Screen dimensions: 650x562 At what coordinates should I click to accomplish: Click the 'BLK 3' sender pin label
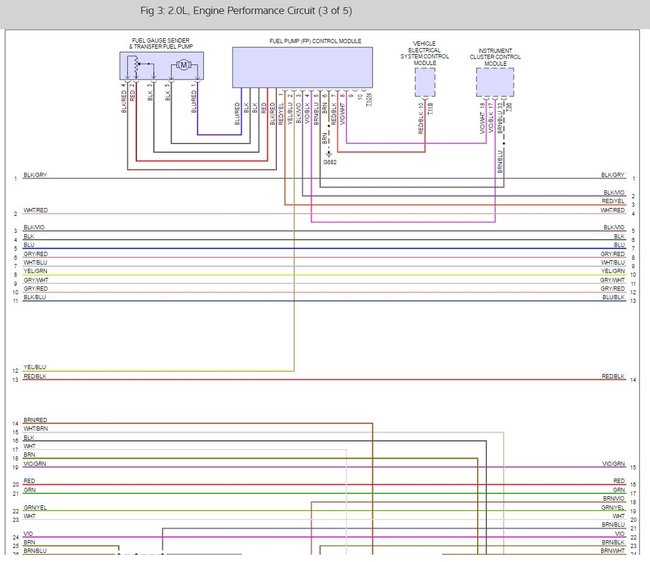point(150,92)
